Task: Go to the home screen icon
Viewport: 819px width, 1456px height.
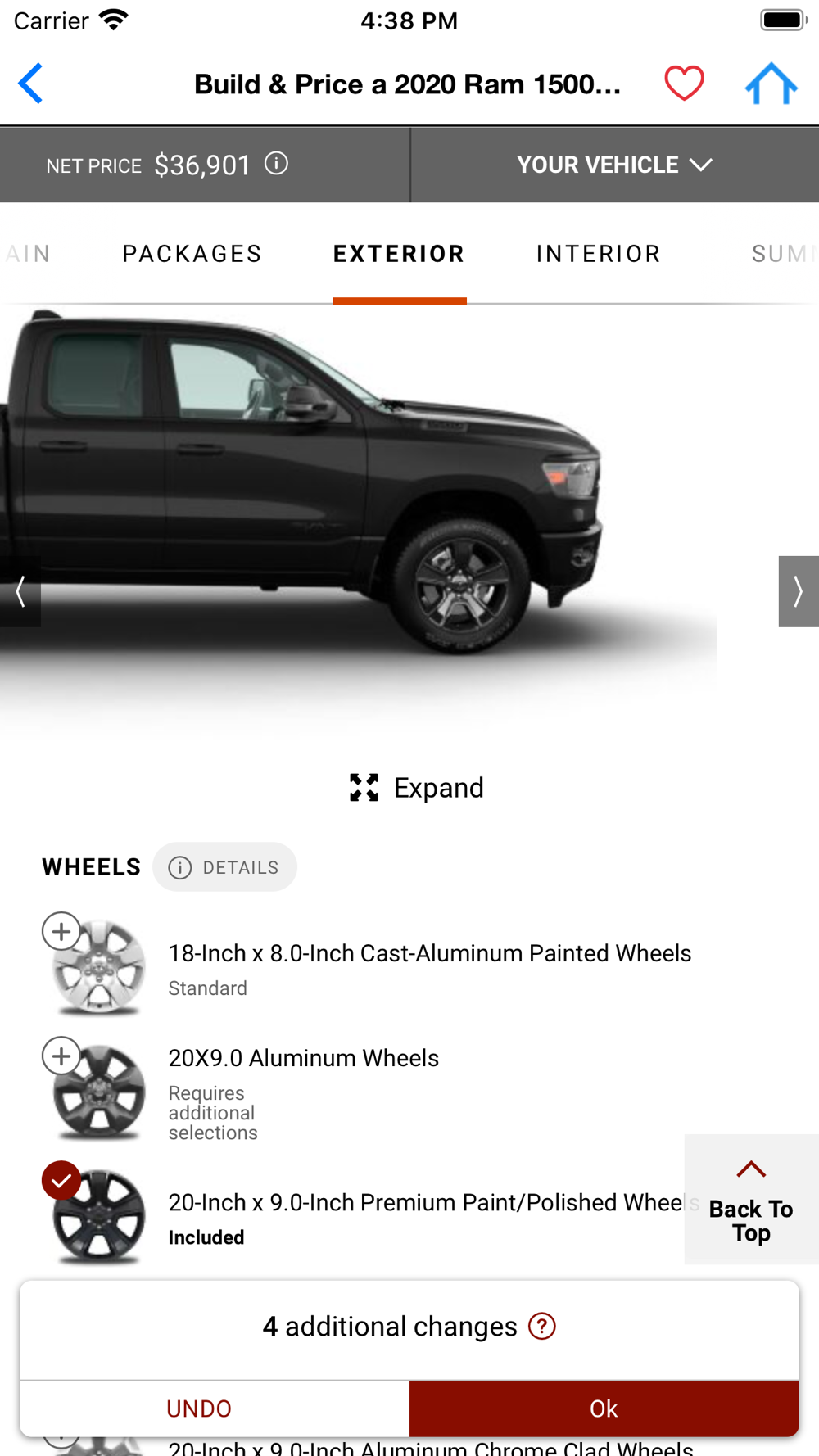Action: (771, 84)
